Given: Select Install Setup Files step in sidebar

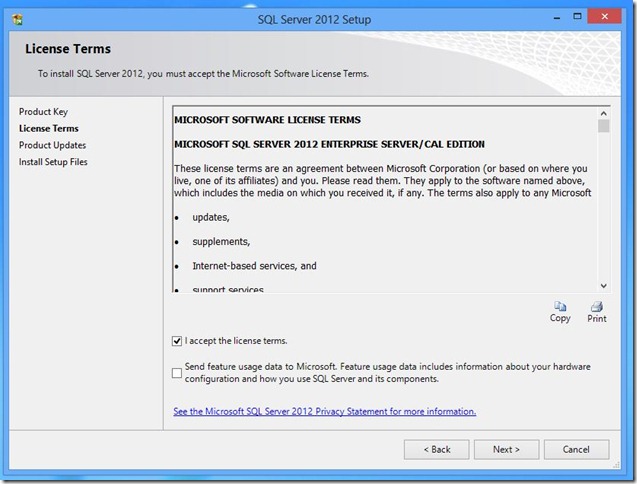Looking at the screenshot, I should tap(53, 162).
